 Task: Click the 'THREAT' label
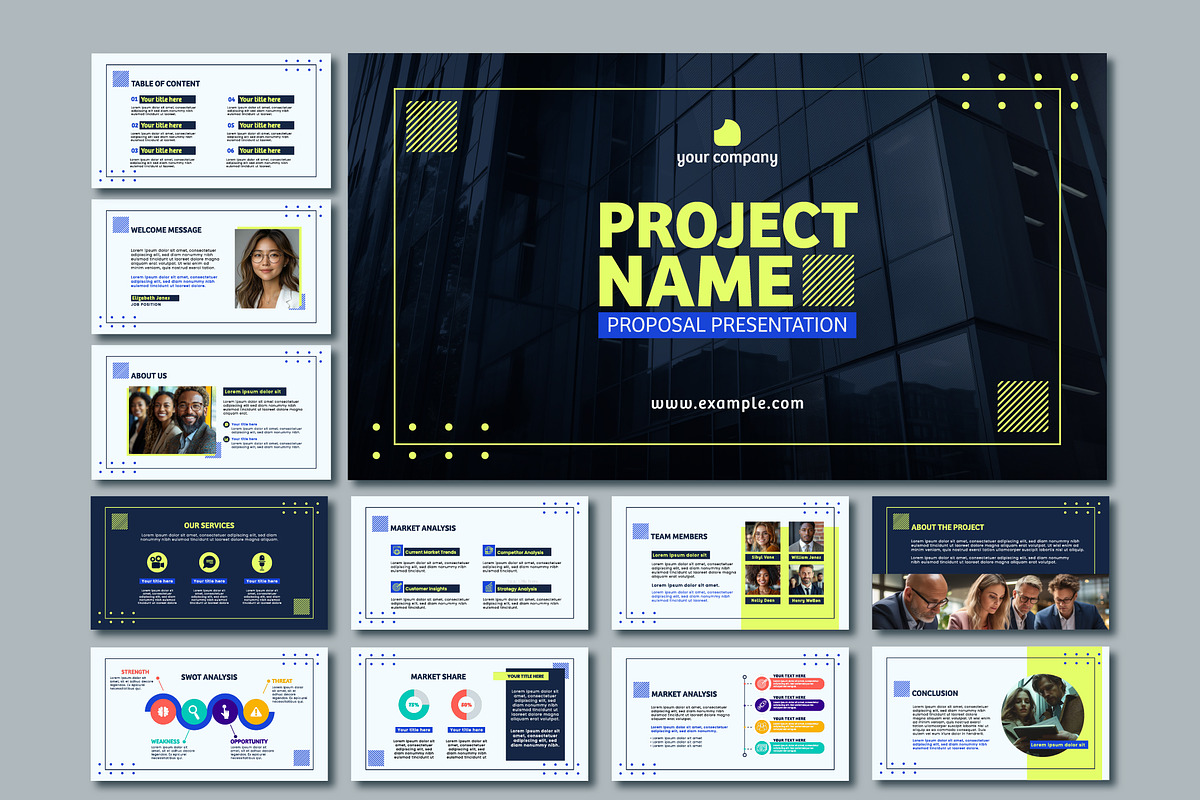coord(282,681)
